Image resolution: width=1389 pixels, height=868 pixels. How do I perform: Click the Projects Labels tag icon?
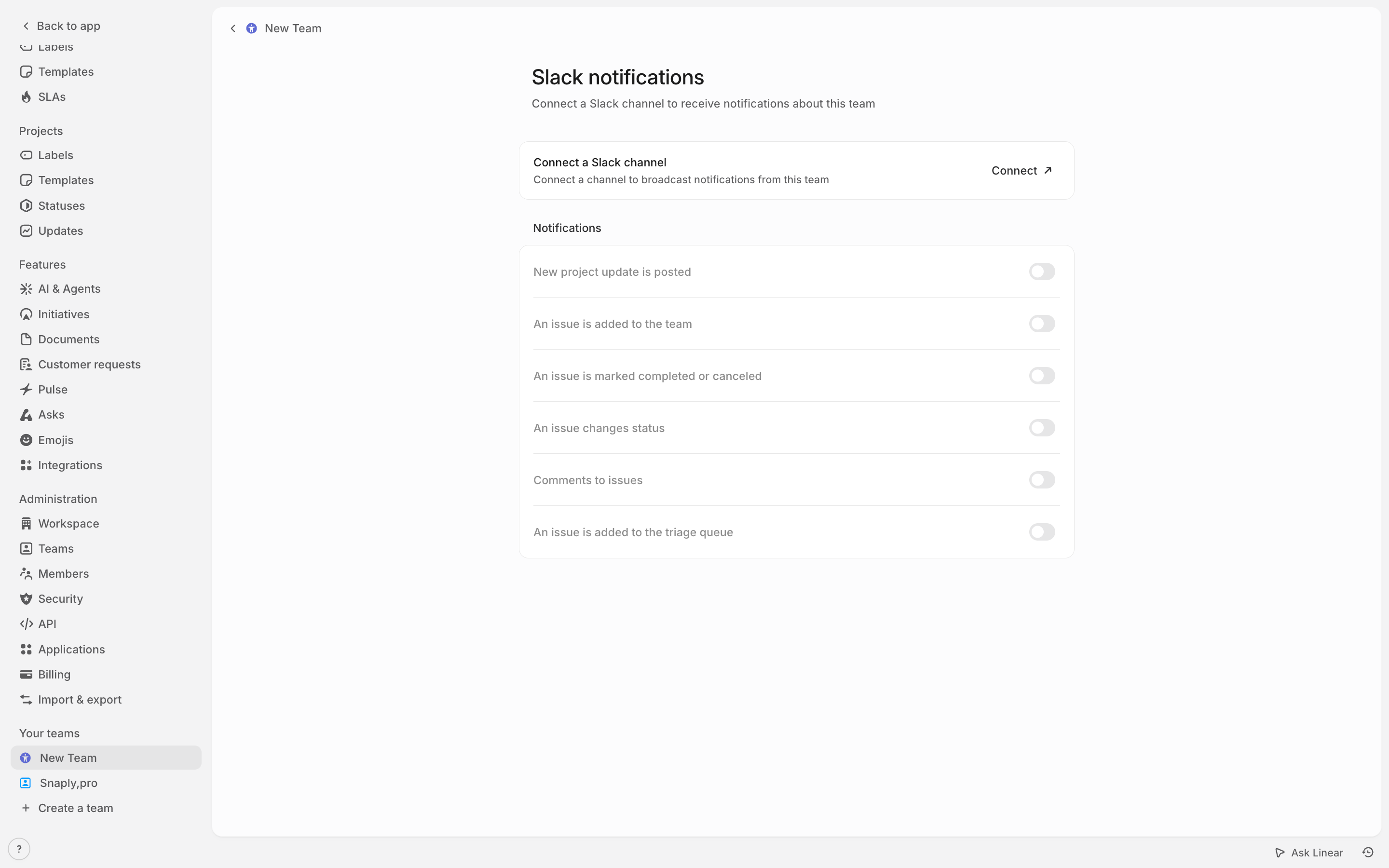(26, 155)
